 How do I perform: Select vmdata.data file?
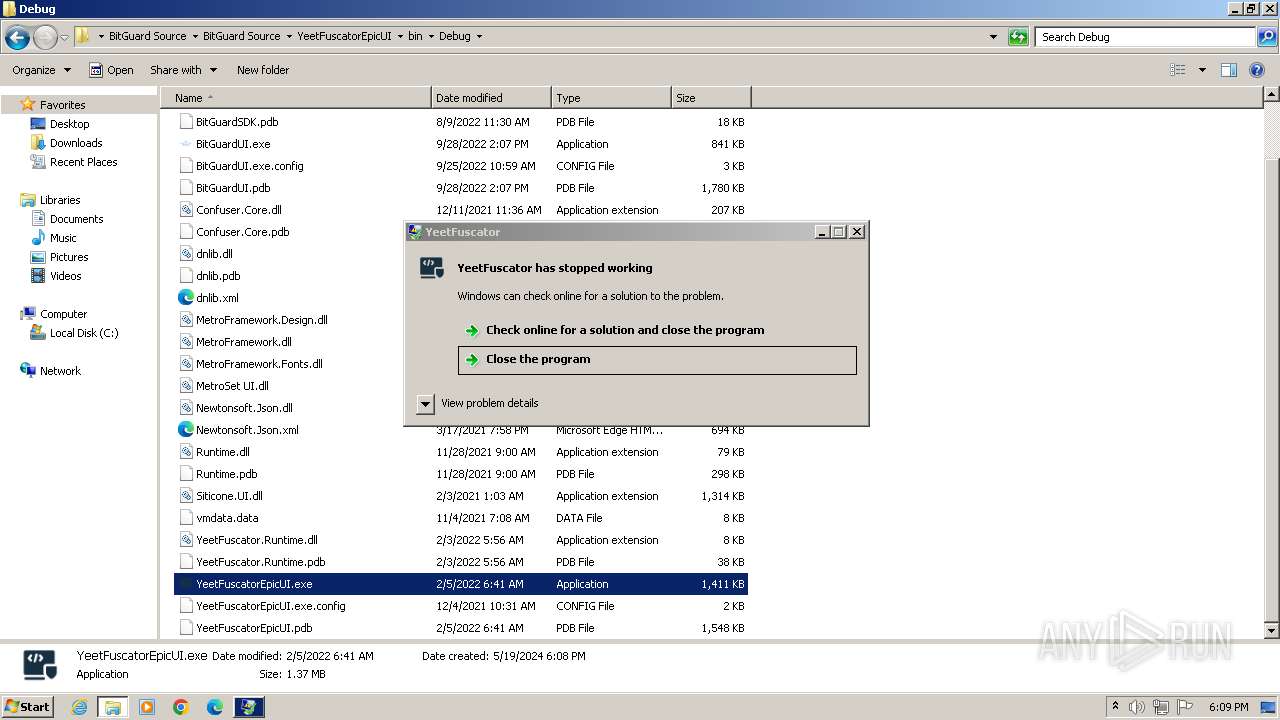(461, 518)
